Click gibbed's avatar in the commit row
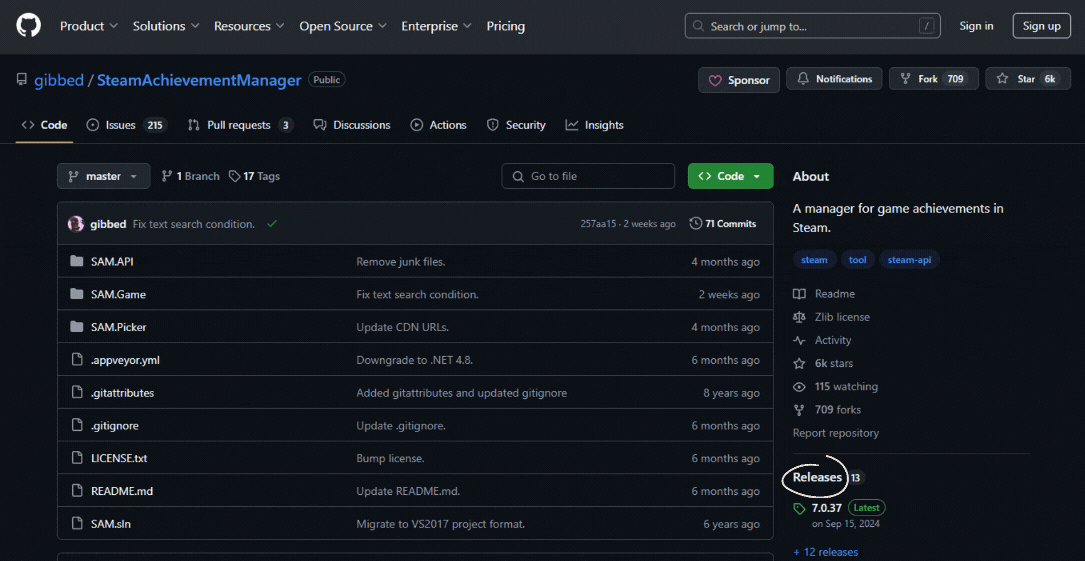This screenshot has height=561, width=1085. [x=75, y=224]
